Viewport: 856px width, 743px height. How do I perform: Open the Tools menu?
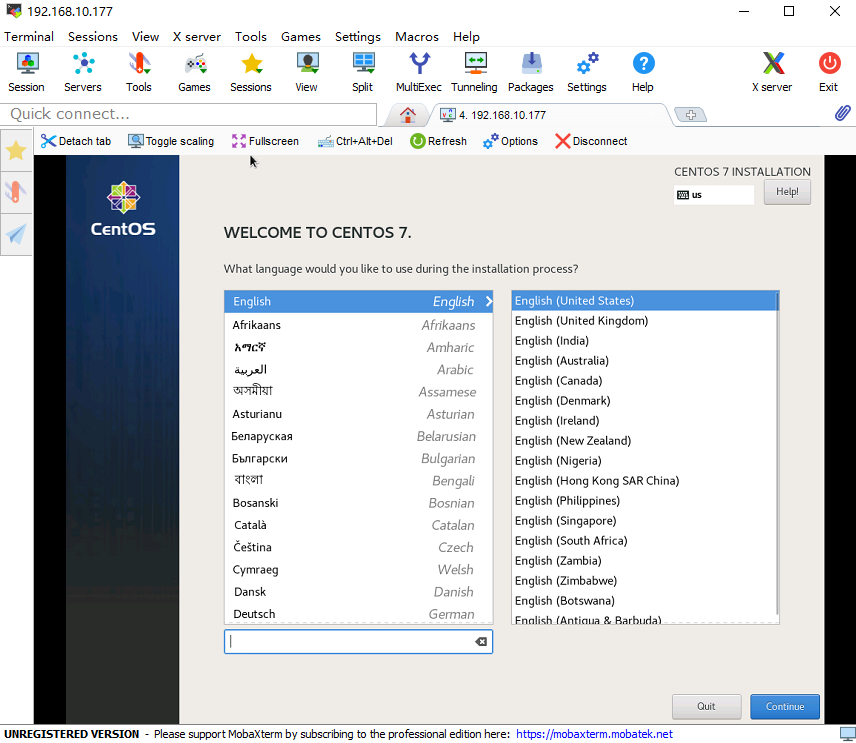pos(251,37)
